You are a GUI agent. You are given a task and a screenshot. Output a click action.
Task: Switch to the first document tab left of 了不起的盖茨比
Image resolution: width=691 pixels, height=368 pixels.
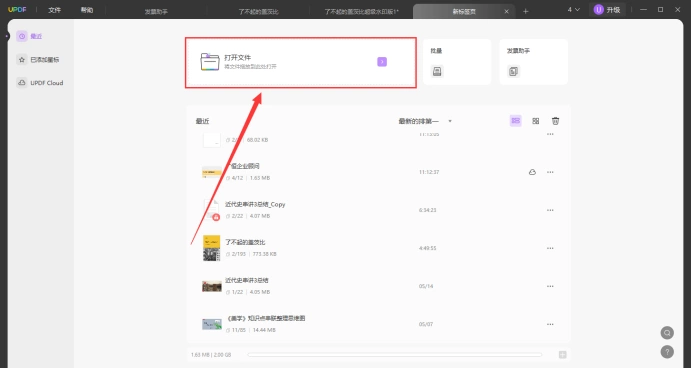[156, 11]
